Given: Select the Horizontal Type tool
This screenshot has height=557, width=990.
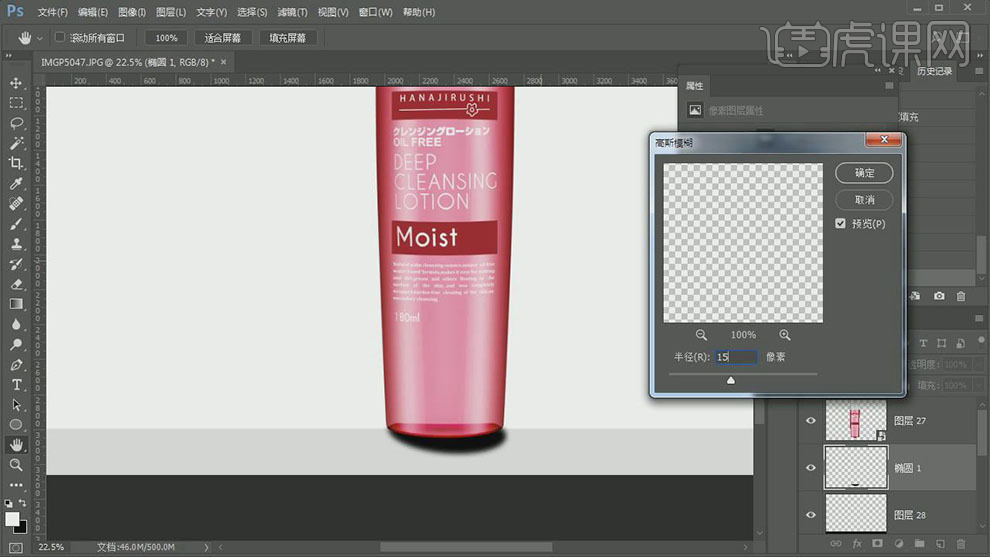Looking at the screenshot, I should [16, 385].
